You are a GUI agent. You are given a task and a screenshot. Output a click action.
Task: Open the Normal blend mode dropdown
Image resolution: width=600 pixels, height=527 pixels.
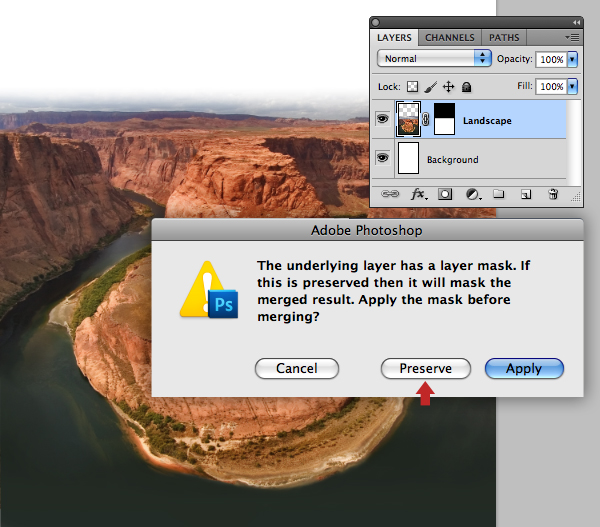click(x=434, y=59)
